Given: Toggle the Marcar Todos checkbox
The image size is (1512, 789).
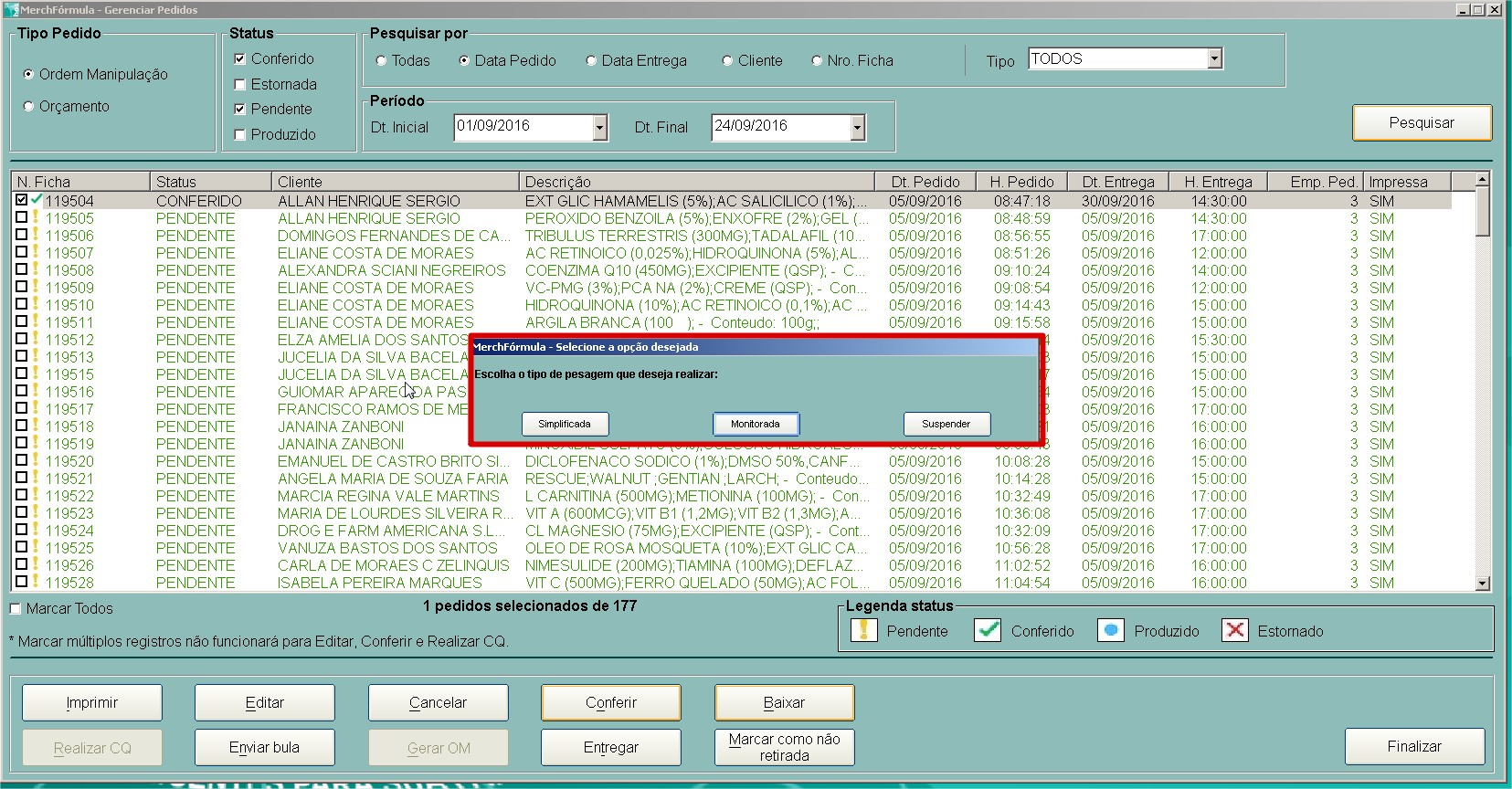Looking at the screenshot, I should pyautogui.click(x=16, y=609).
